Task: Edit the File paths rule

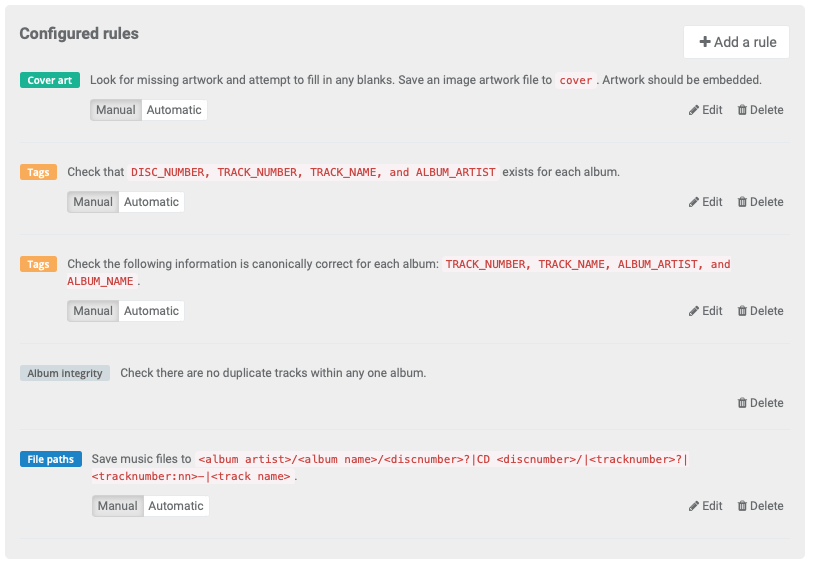Action: [705, 506]
